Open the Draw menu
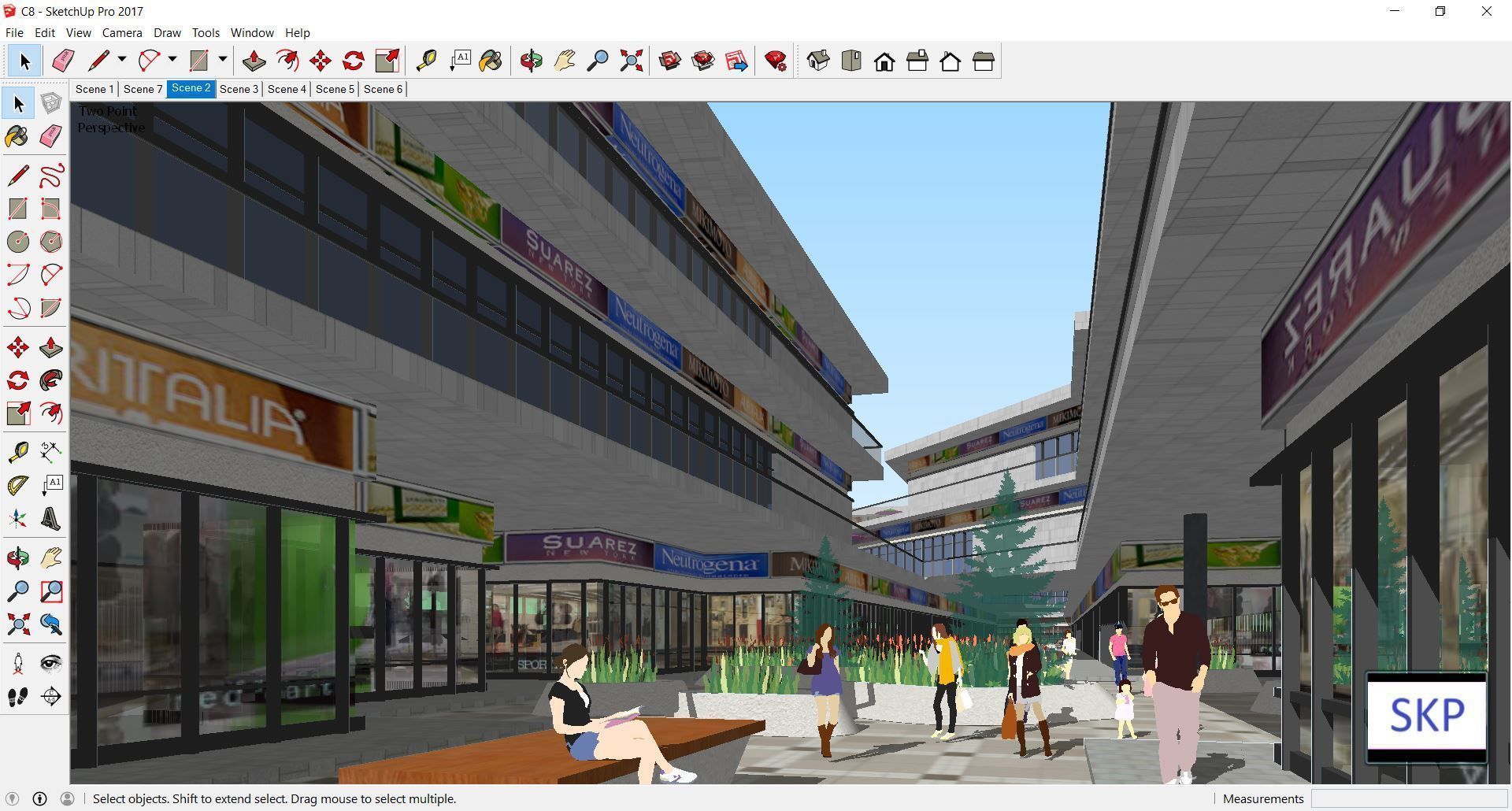1512x811 pixels. [x=167, y=33]
